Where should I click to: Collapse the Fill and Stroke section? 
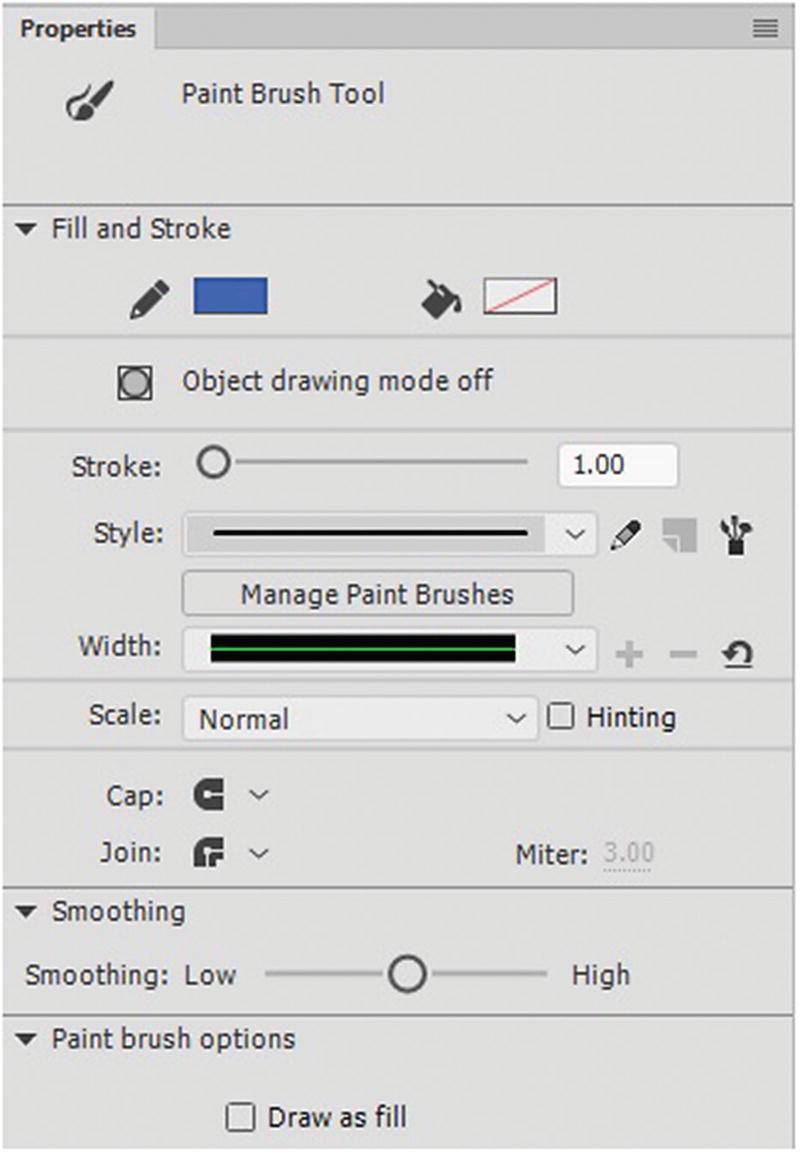point(27,230)
